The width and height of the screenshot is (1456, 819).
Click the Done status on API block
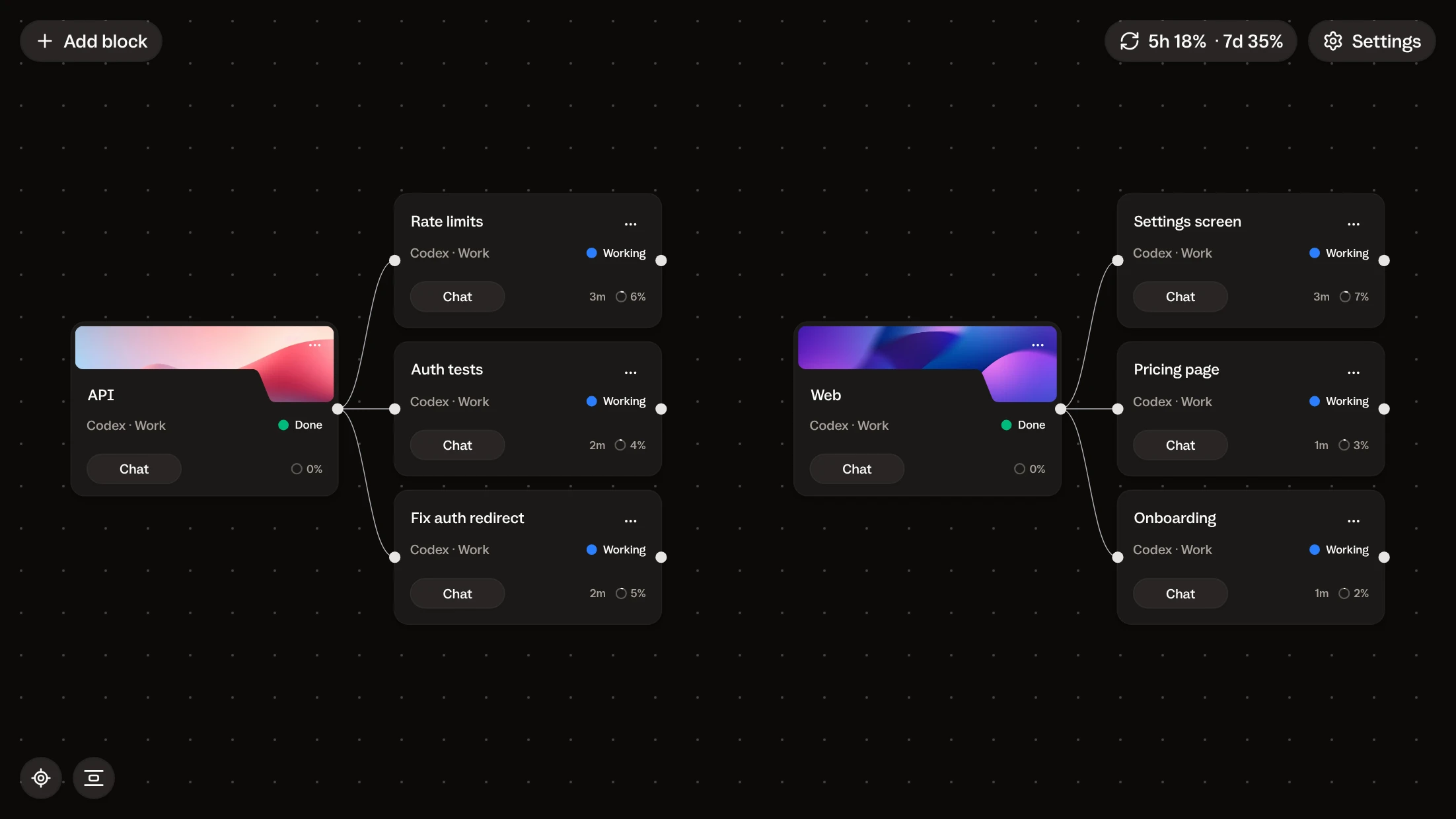point(301,425)
